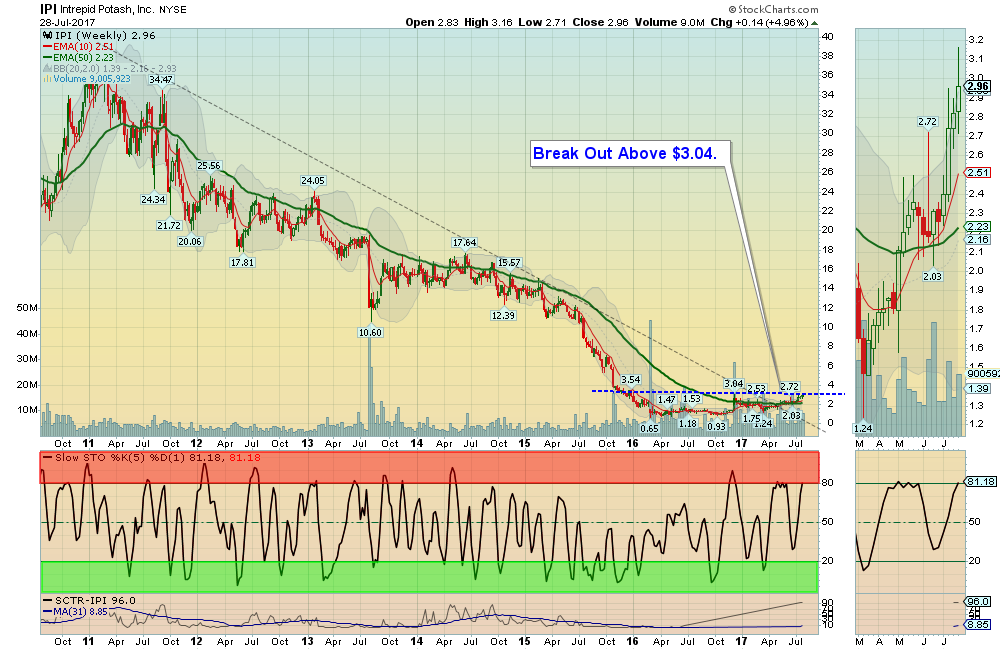This screenshot has width=1000, height=650.
Task: Click the green EMA(50) legend line
Action: click(x=47, y=57)
